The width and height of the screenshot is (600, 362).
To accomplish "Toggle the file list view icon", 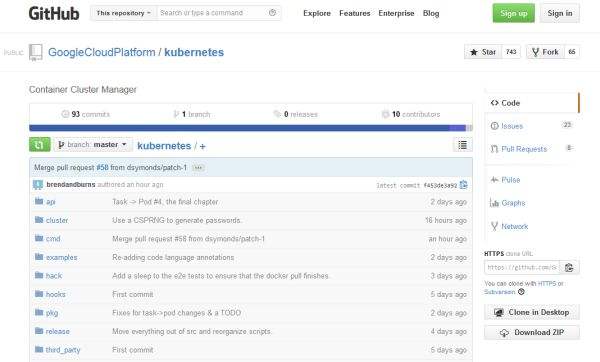I will (462, 145).
